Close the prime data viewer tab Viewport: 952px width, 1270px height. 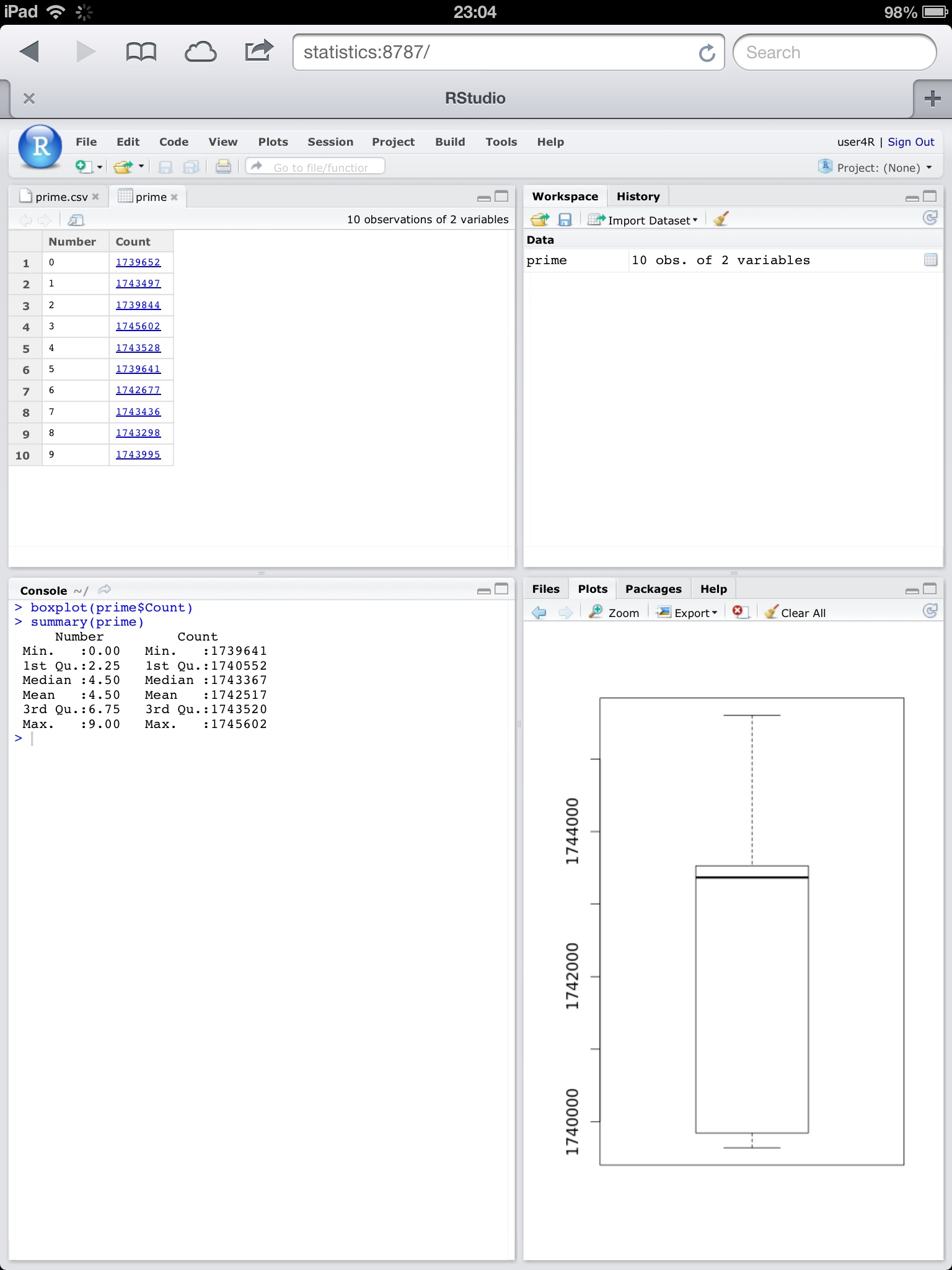[x=174, y=197]
